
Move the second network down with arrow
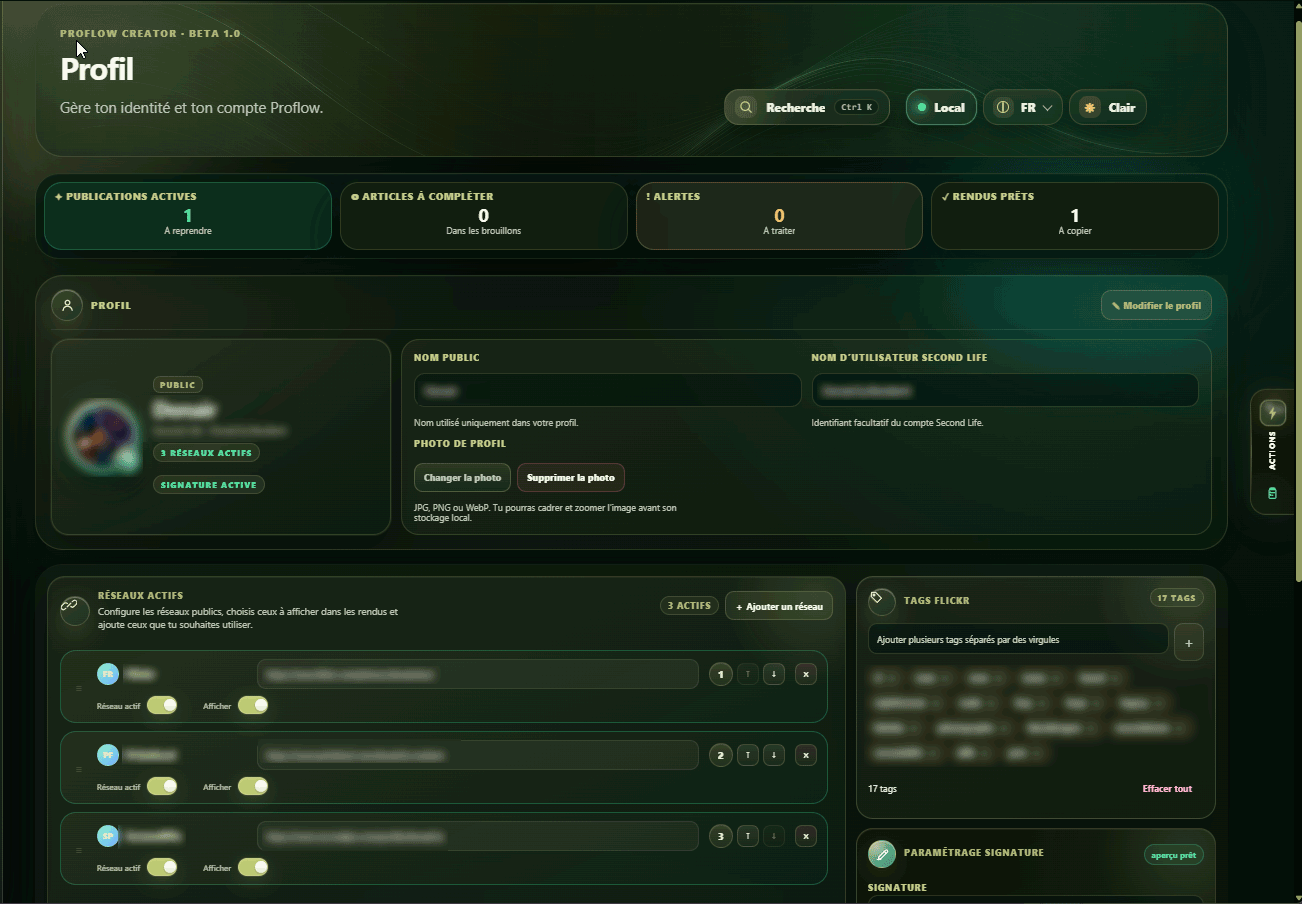click(773, 755)
